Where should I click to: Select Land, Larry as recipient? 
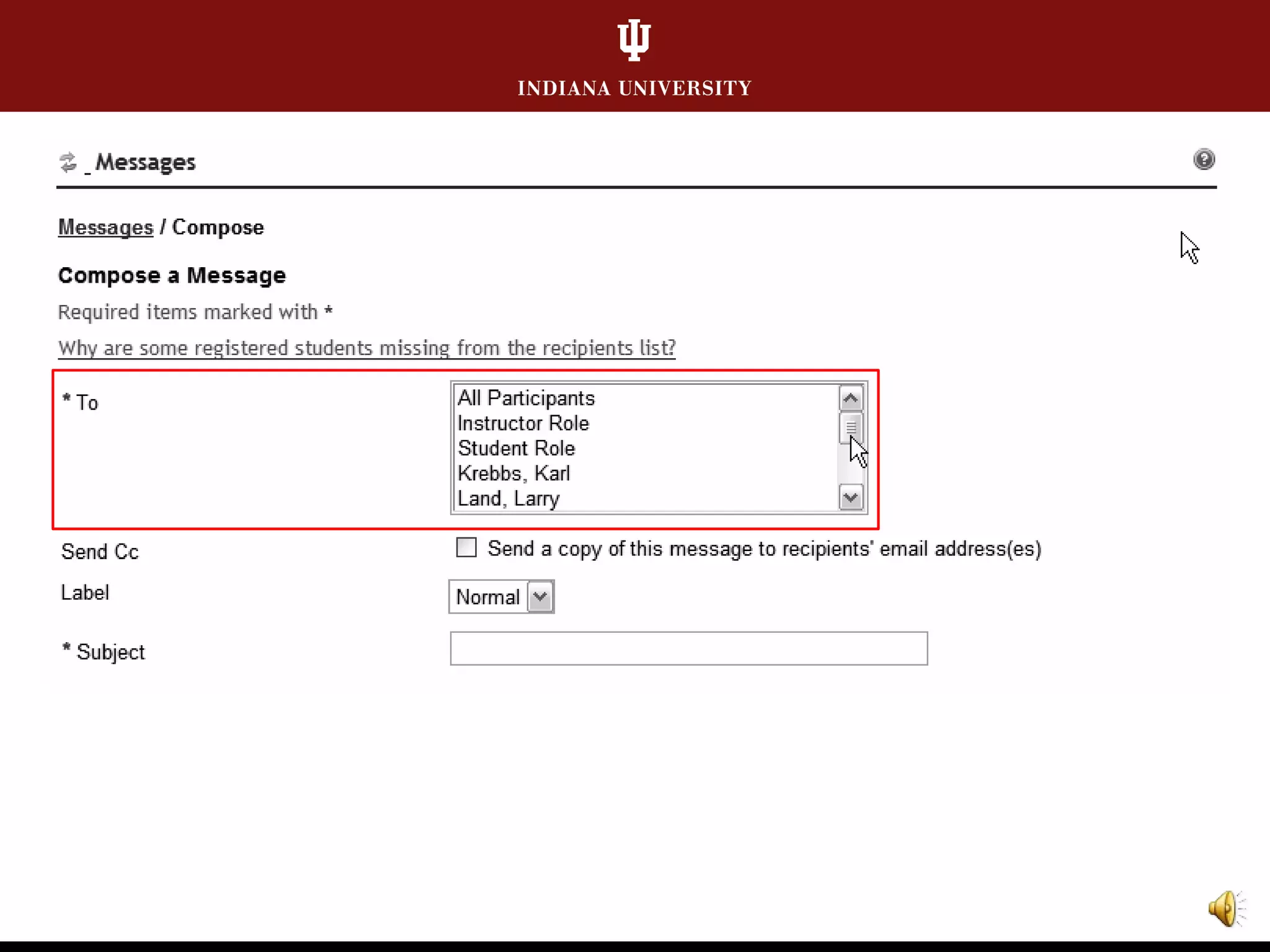click(508, 498)
